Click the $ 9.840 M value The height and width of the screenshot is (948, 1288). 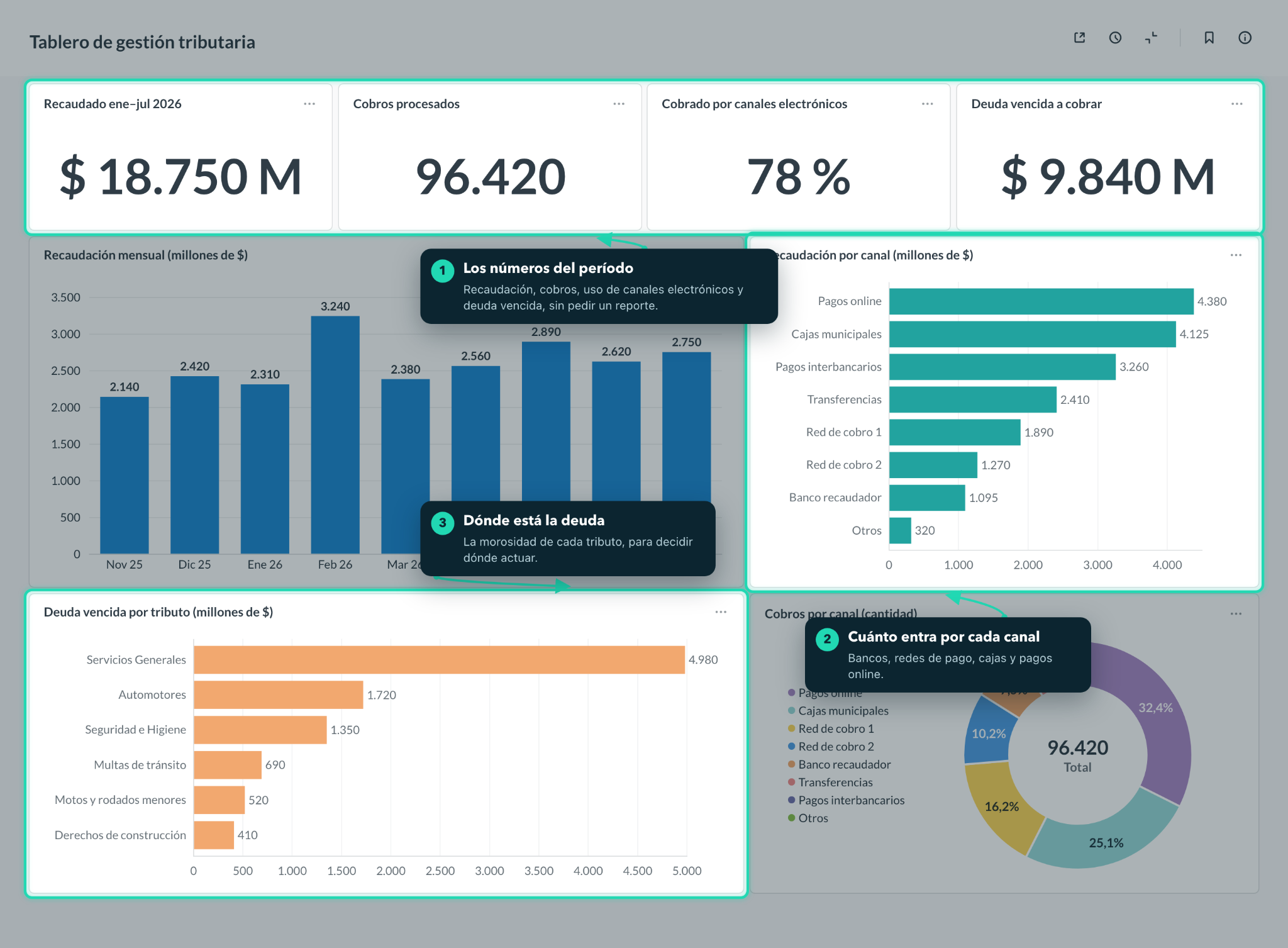point(1108,177)
